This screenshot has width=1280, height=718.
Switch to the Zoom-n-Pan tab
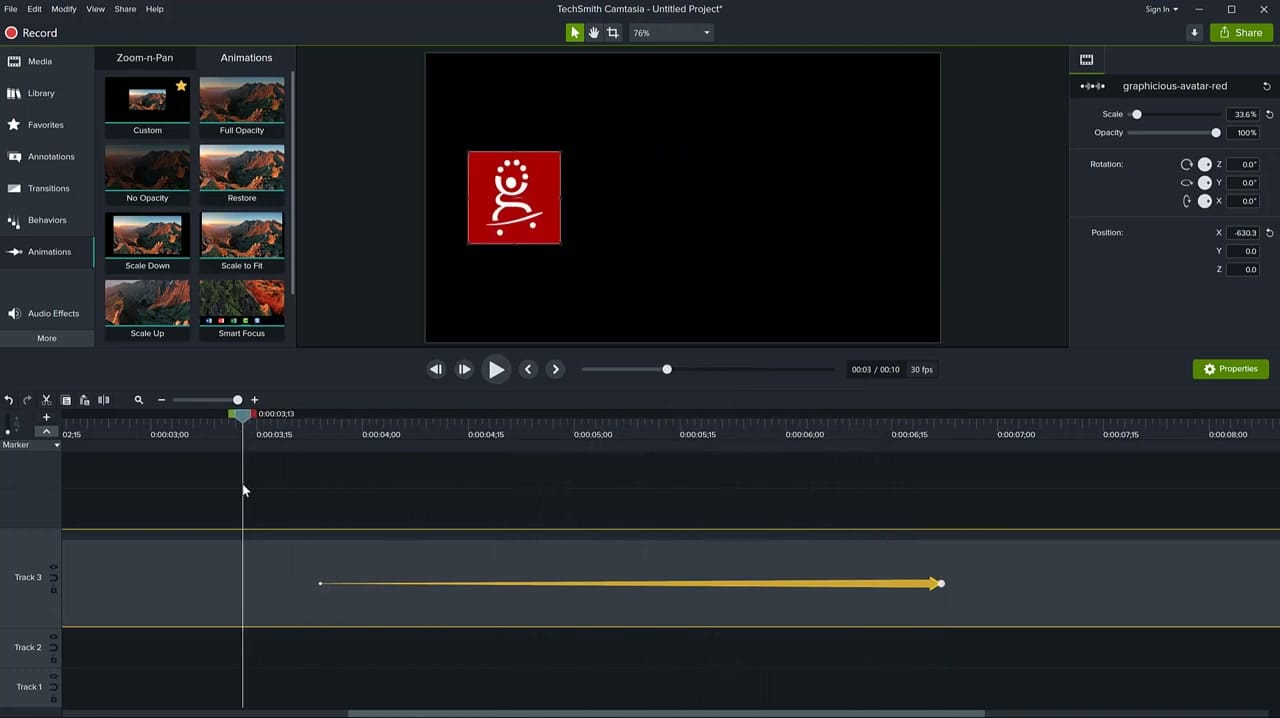144,57
